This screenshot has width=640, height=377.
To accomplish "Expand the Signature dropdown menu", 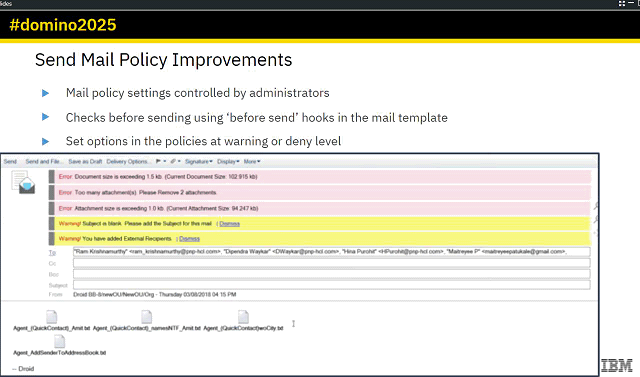I will tap(198, 162).
